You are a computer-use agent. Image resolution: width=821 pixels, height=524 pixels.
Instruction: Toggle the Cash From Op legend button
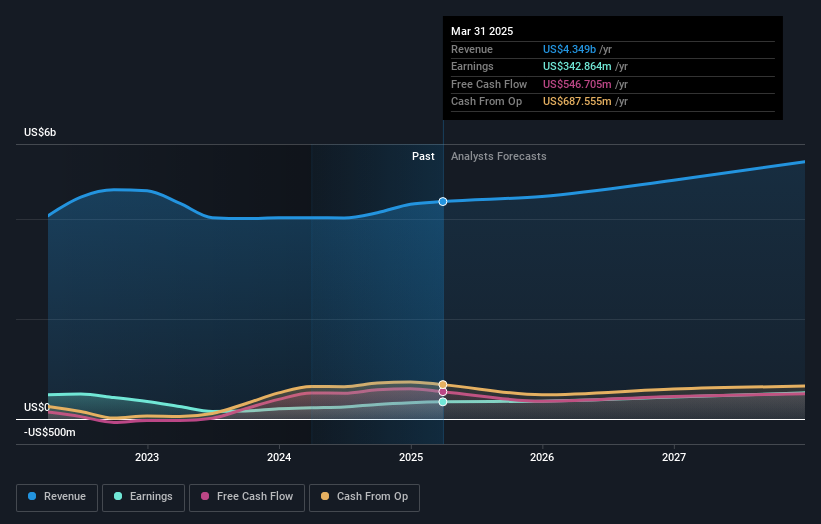tap(364, 497)
